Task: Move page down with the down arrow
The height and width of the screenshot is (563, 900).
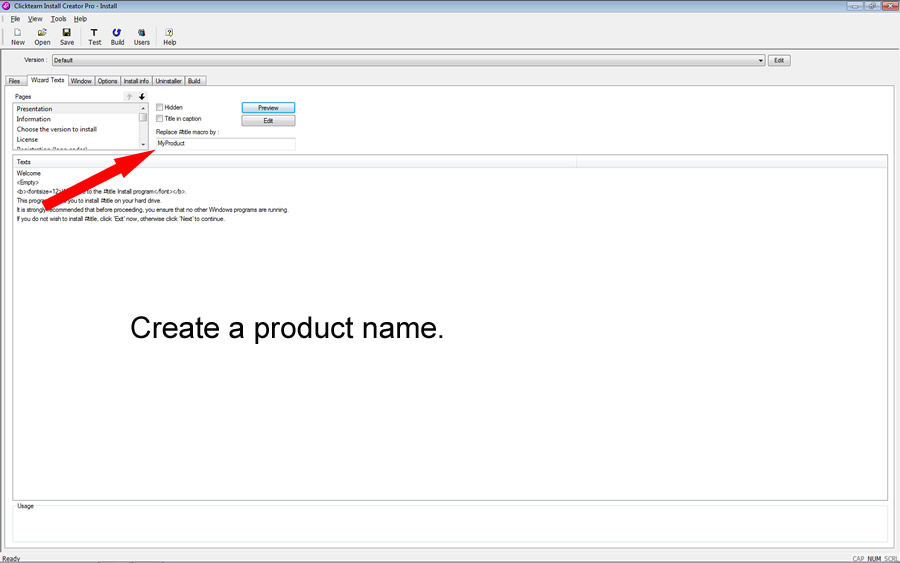Action: pos(142,97)
